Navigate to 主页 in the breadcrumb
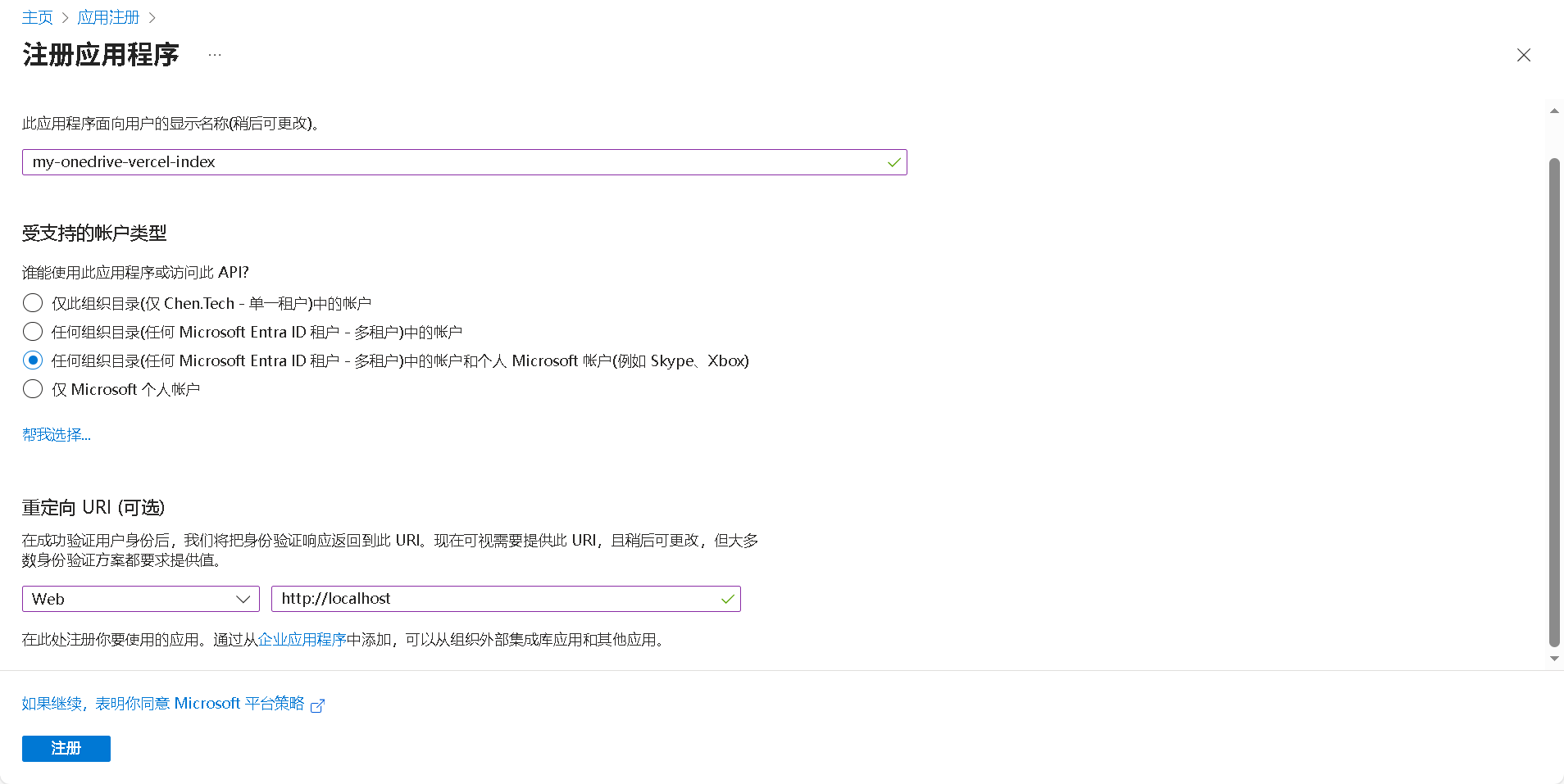 click(37, 17)
